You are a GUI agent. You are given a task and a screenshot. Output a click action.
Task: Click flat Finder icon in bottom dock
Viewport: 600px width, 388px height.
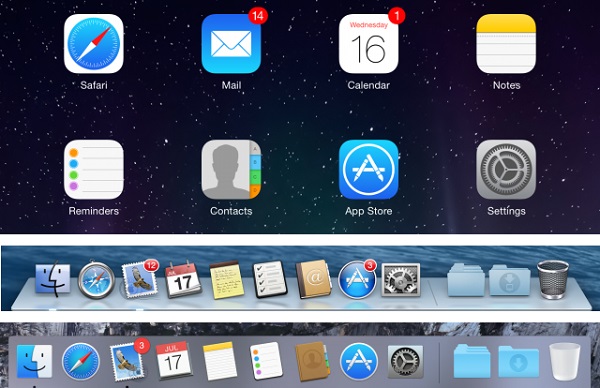point(34,362)
